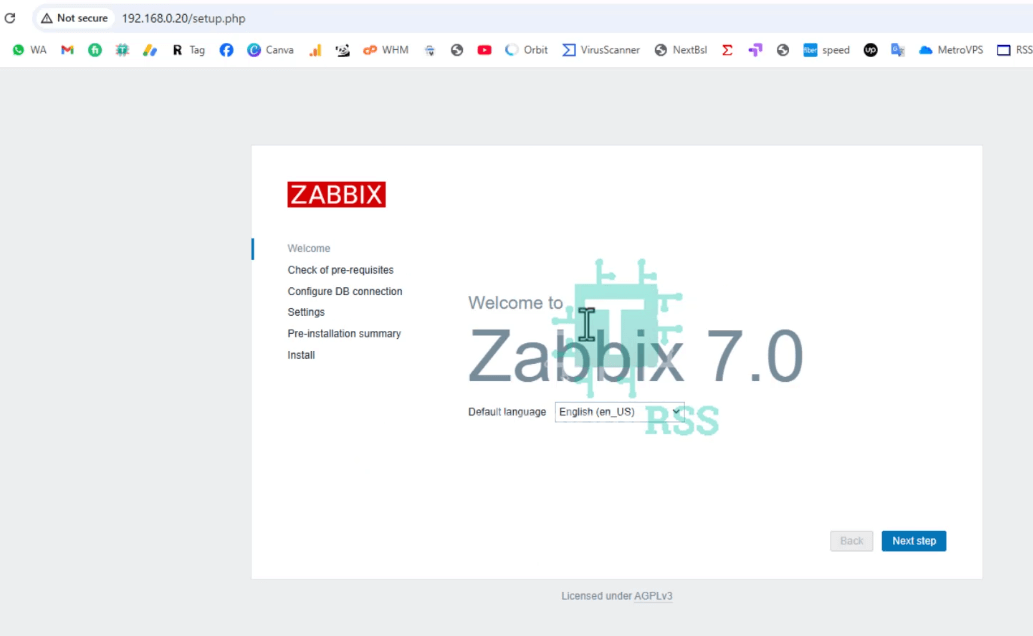The width and height of the screenshot is (1033, 636).
Task: Click the Default language label
Action: 507,412
